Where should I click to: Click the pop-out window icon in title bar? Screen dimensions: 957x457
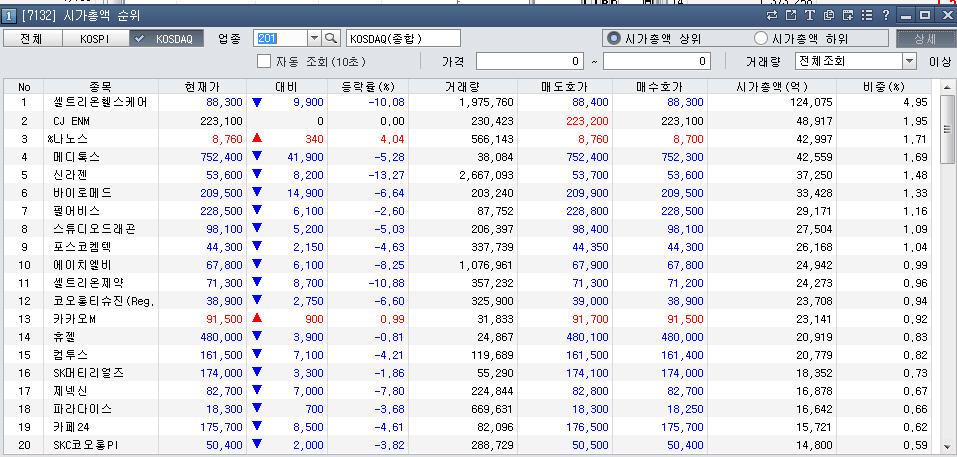790,15
